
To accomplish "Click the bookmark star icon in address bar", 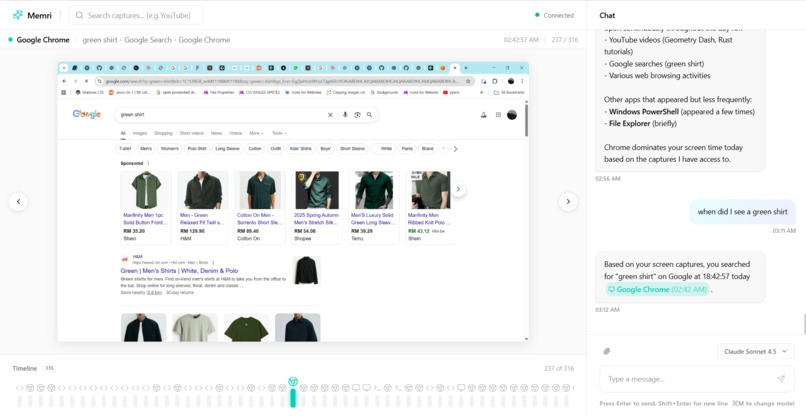I will (x=468, y=81).
